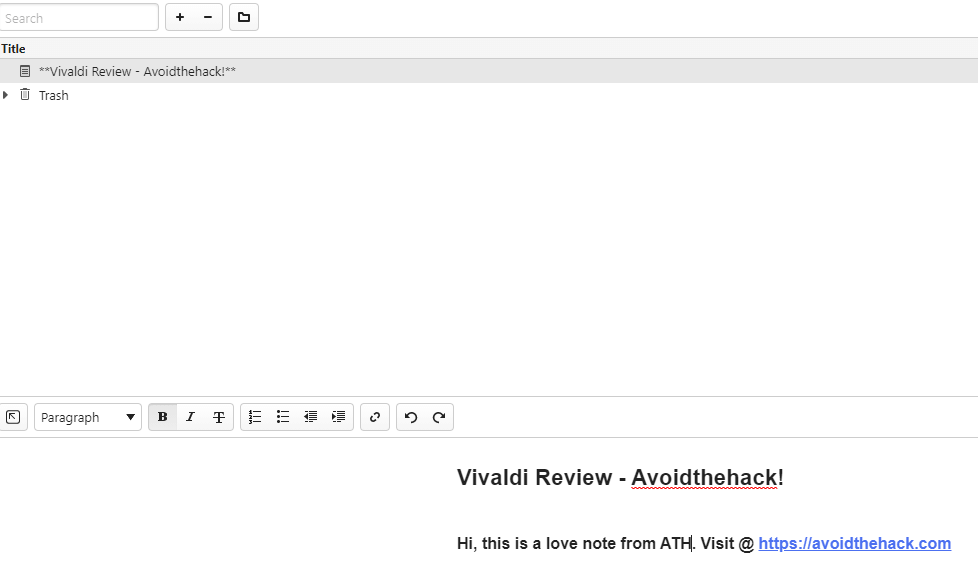Decrease indent of the text

(311, 417)
